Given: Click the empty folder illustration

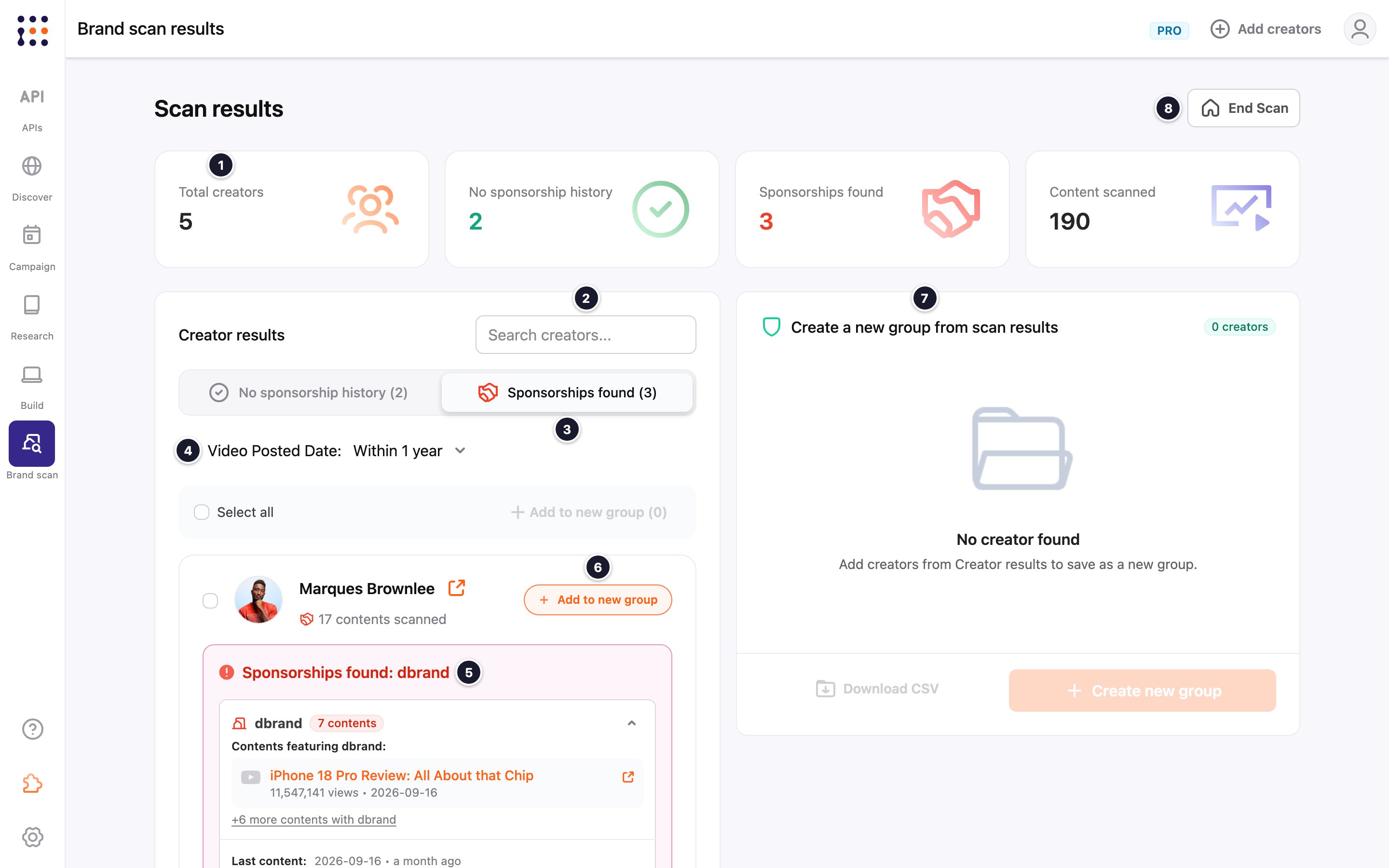Looking at the screenshot, I should pos(1021,448).
